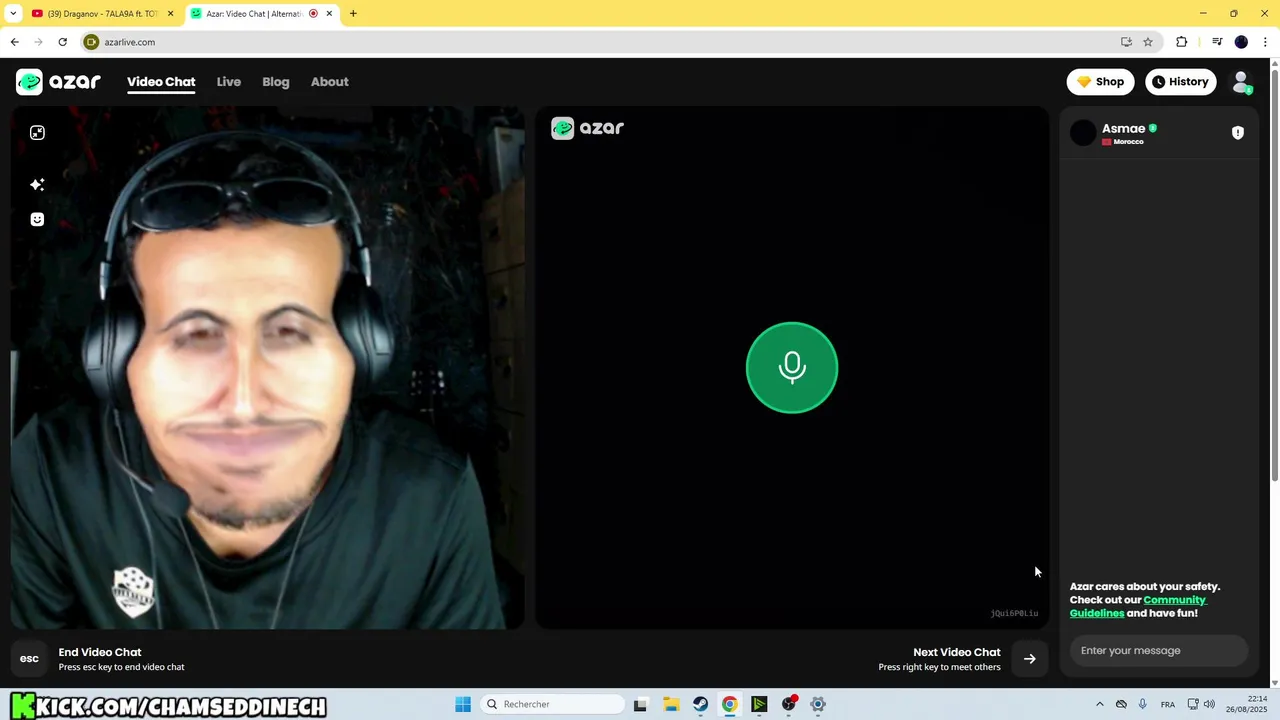Open Task View on the taskbar
The width and height of the screenshot is (1280, 720).
pos(641,704)
